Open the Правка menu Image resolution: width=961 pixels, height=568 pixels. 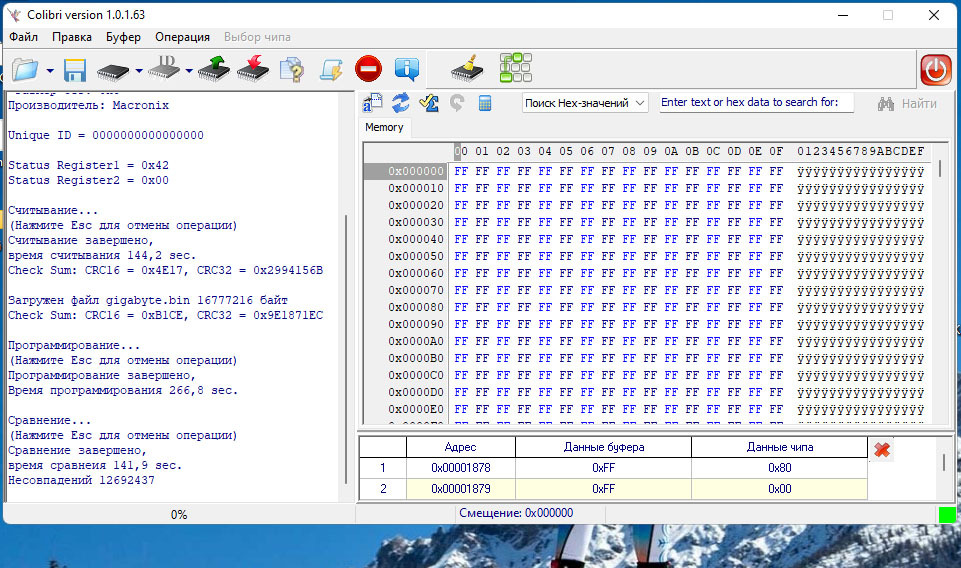click(x=72, y=37)
